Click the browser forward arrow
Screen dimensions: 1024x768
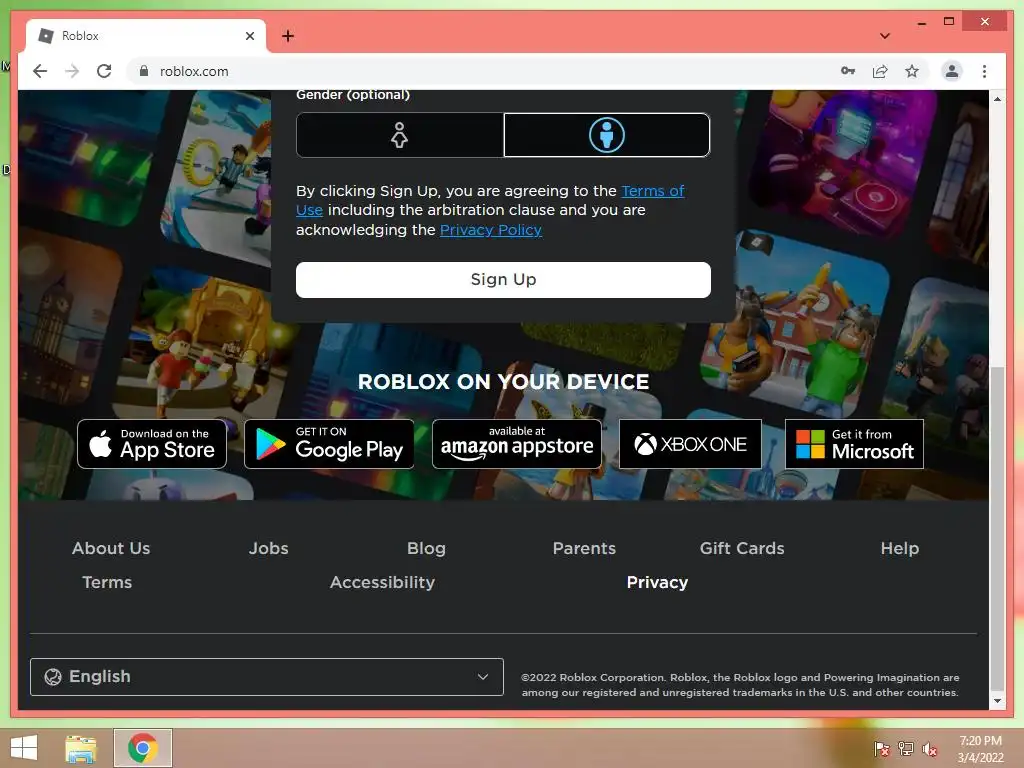tap(72, 71)
